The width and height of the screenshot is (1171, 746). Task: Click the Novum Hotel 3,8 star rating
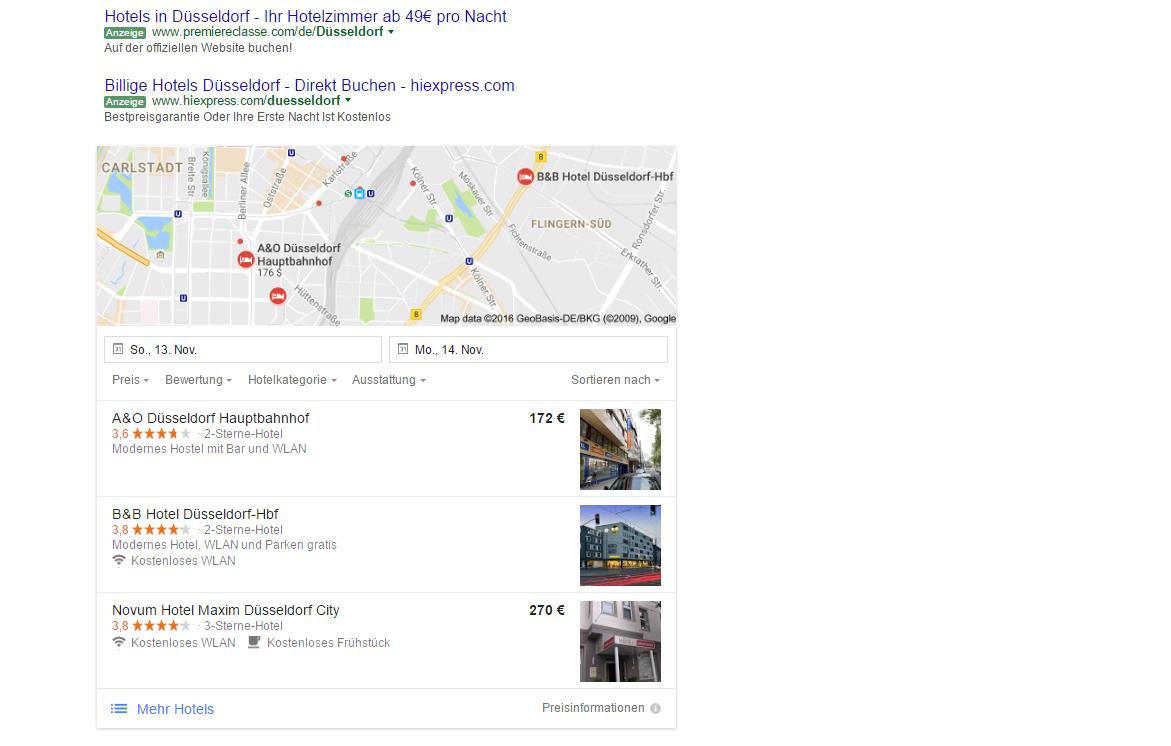coord(152,626)
